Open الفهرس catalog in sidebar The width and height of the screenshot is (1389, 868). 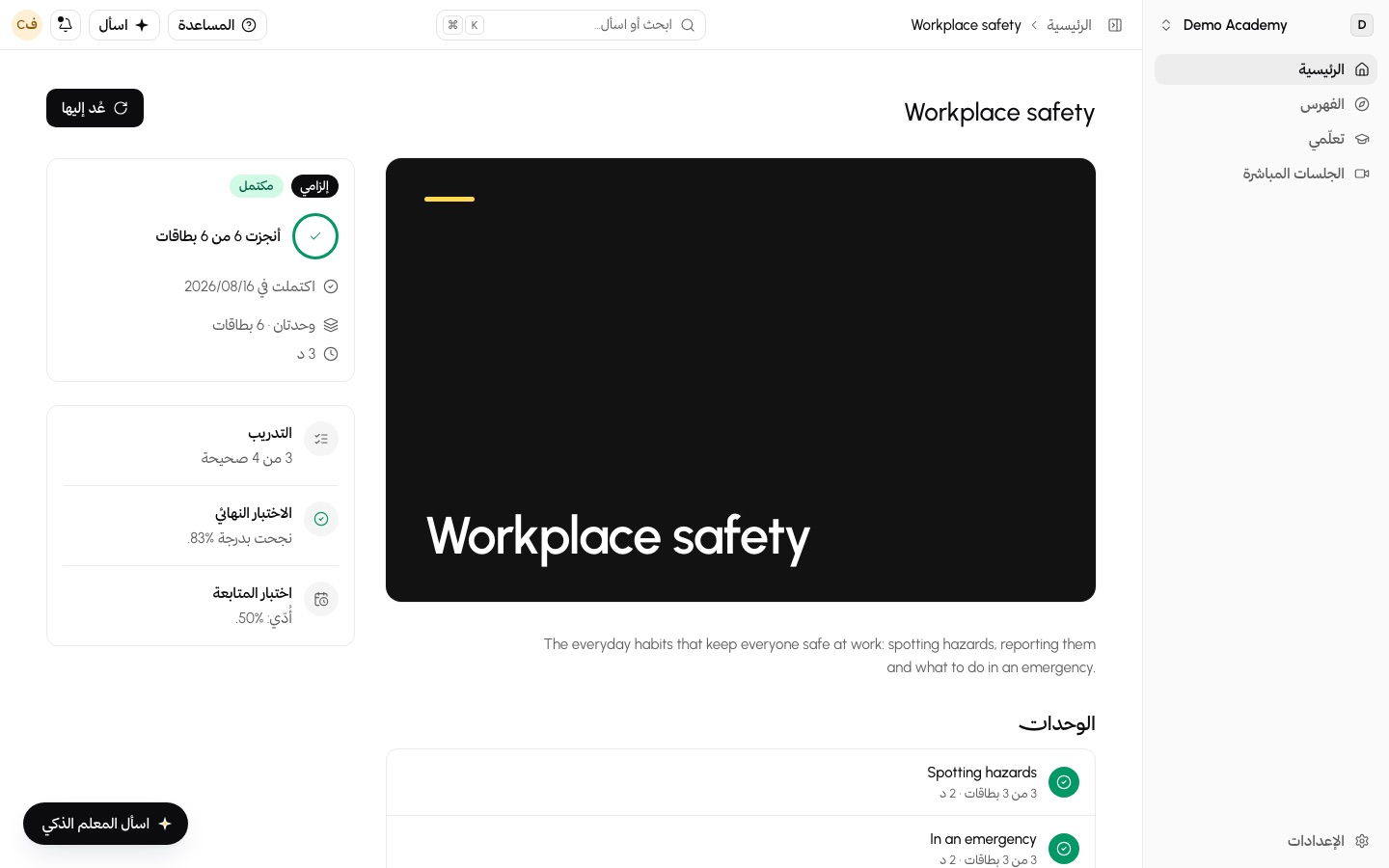pyautogui.click(x=1266, y=104)
